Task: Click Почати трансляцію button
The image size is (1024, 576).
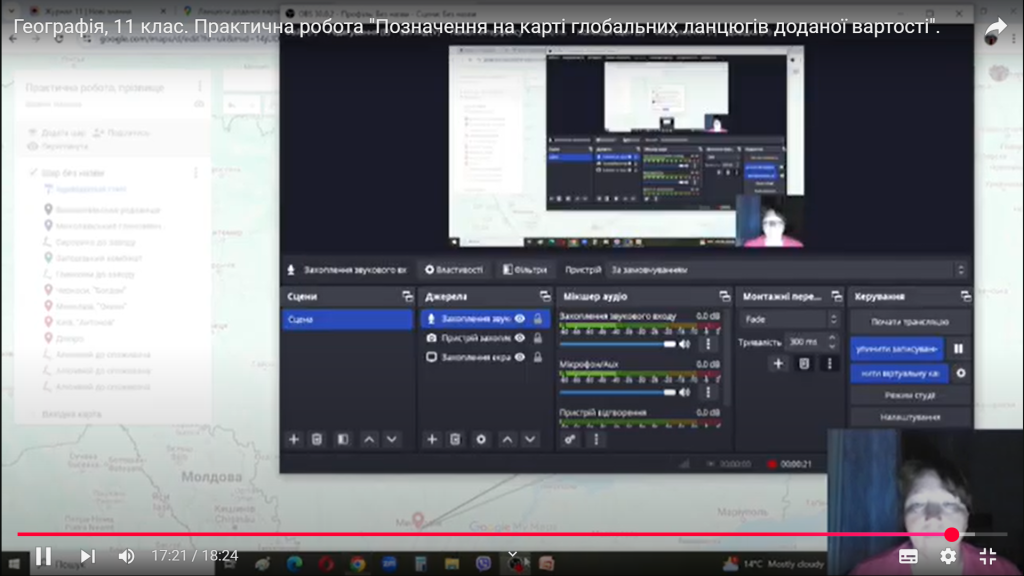Action: 910,322
